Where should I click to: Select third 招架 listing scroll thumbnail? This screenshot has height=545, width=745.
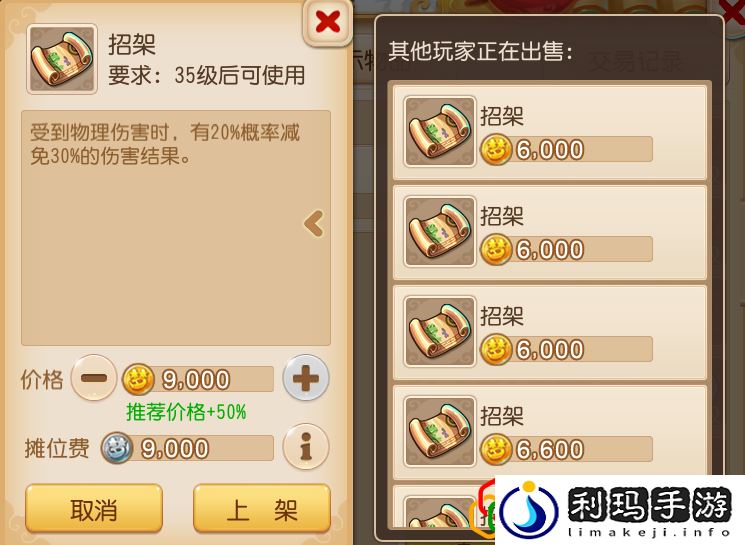point(439,331)
